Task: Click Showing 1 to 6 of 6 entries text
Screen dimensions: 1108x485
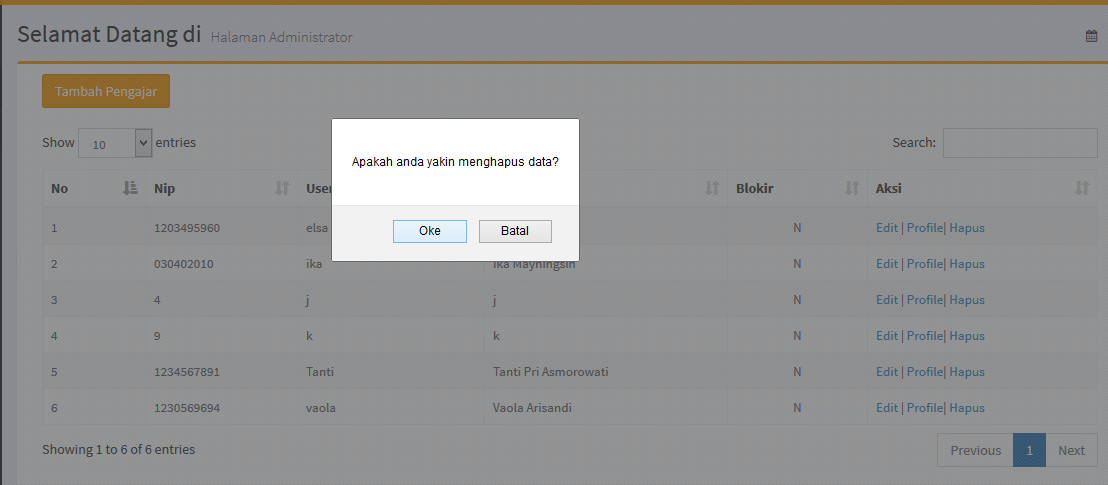Action: point(119,449)
